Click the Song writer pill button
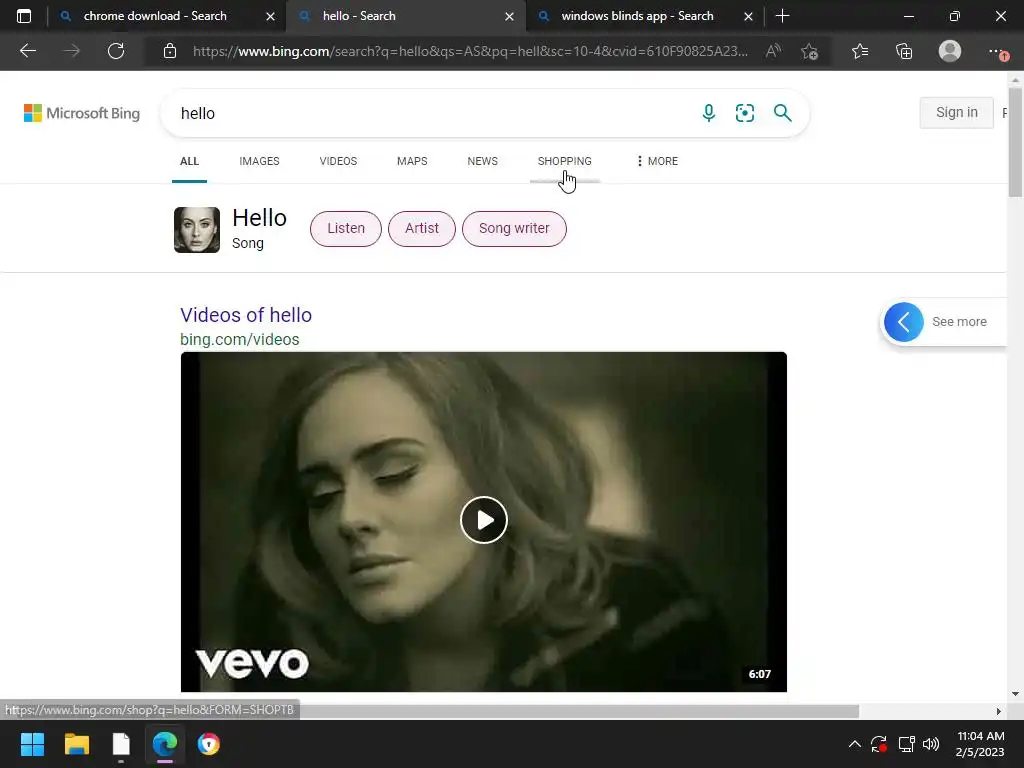1024x768 pixels. 514,229
